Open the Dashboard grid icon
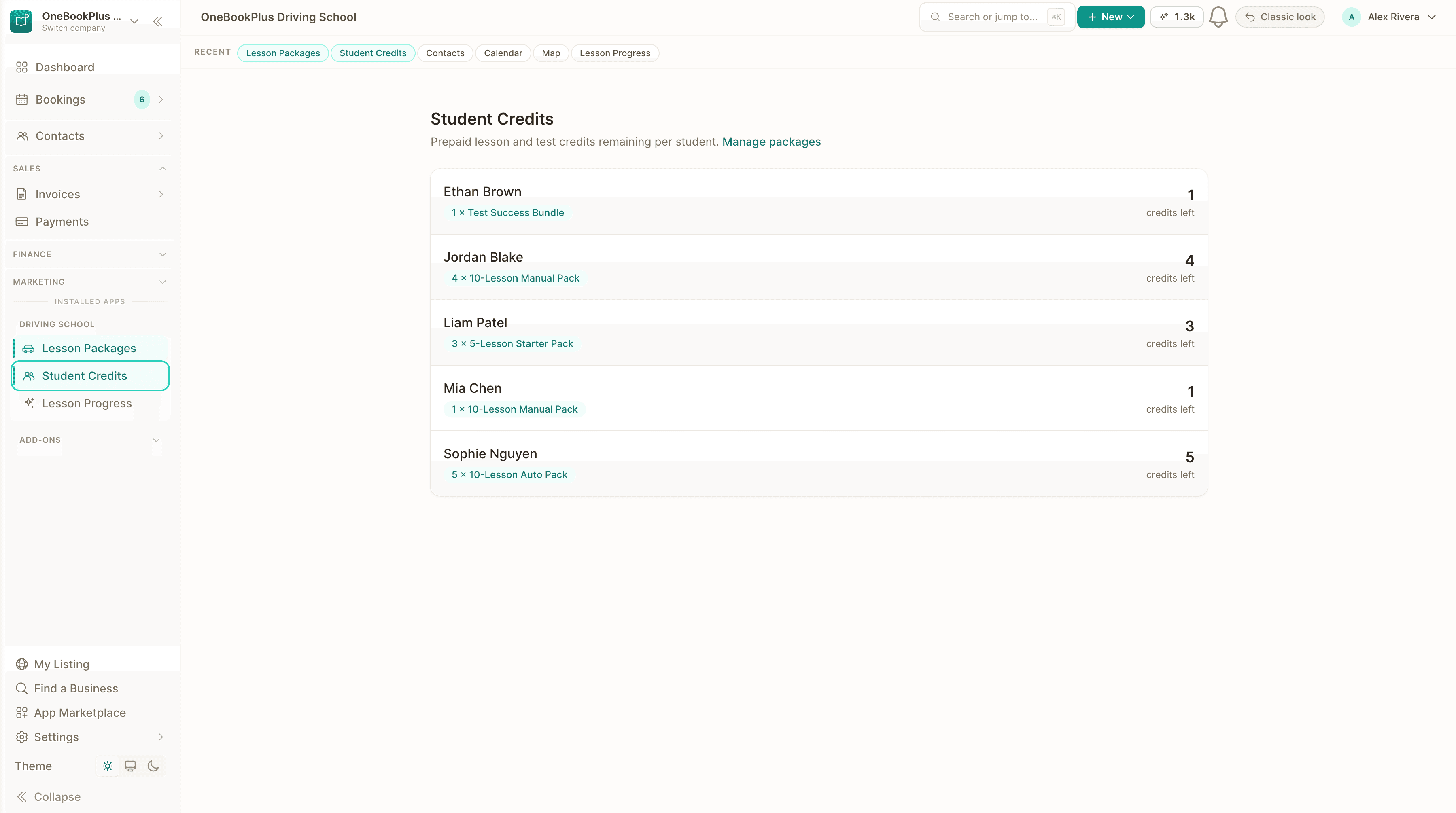This screenshot has height=813, width=1456. pyautogui.click(x=22, y=67)
